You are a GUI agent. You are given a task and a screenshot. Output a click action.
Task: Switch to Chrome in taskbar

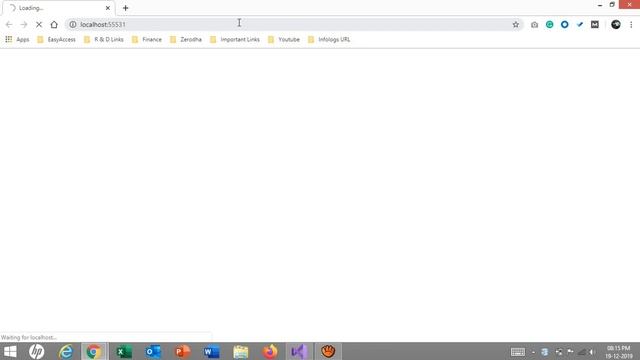(94, 351)
